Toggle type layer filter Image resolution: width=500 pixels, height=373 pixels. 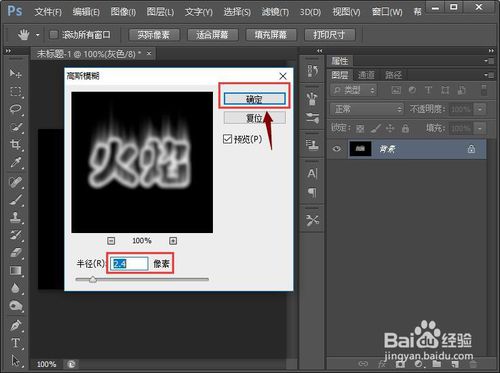click(428, 90)
